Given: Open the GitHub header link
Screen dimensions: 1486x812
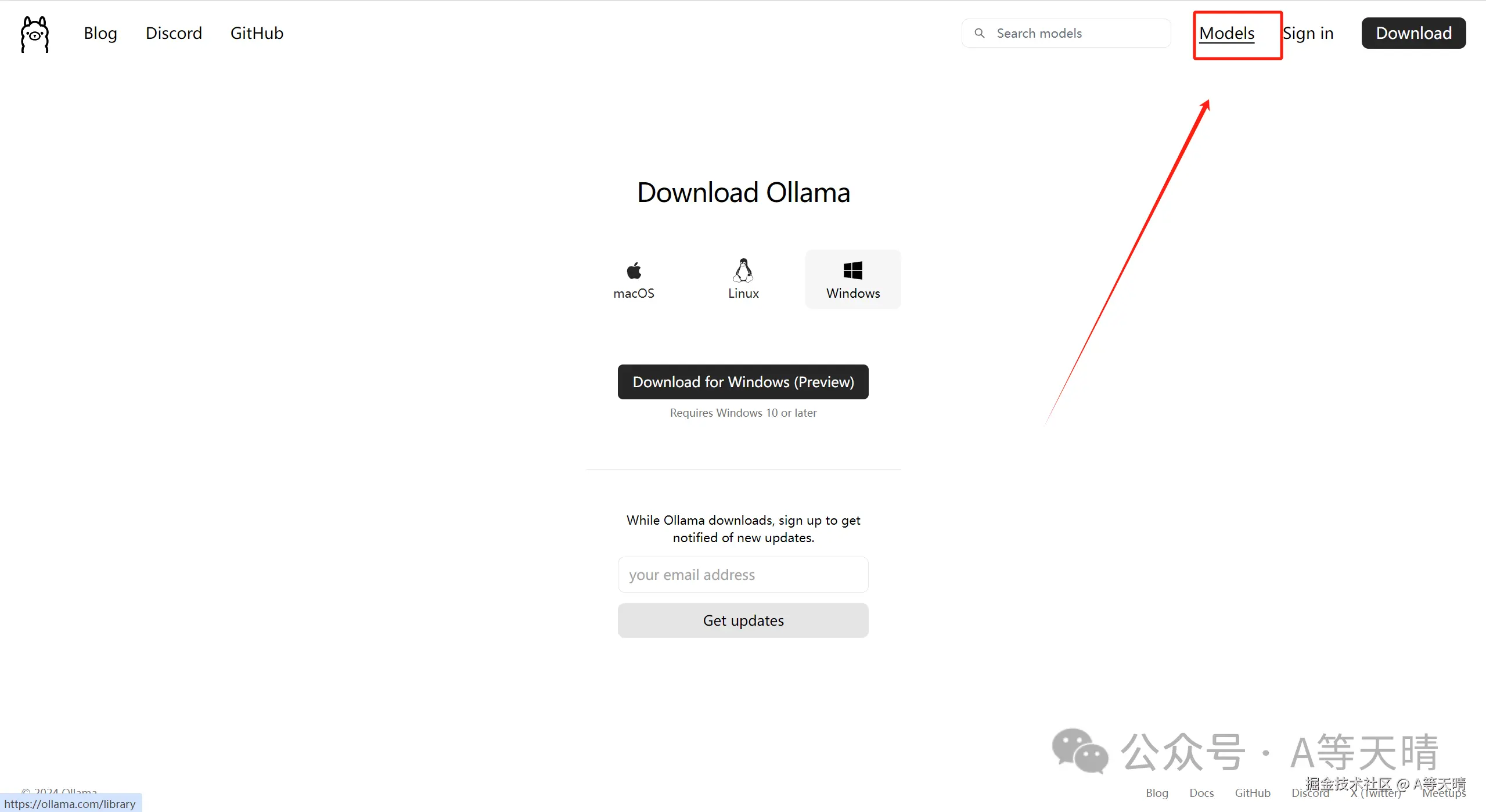Looking at the screenshot, I should click(257, 33).
